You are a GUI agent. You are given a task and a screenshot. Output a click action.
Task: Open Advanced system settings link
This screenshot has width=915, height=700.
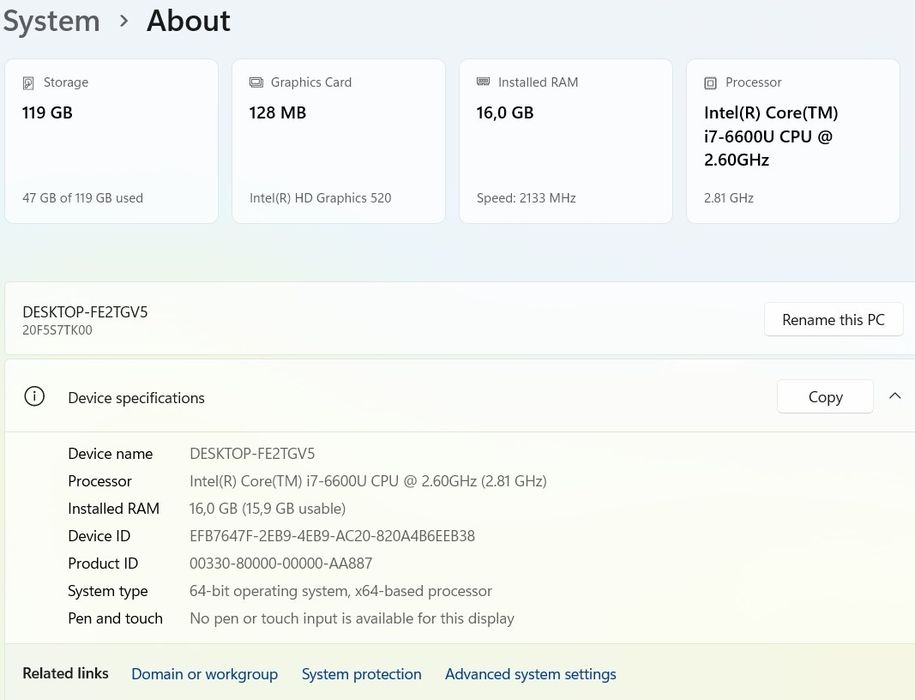(x=530, y=674)
